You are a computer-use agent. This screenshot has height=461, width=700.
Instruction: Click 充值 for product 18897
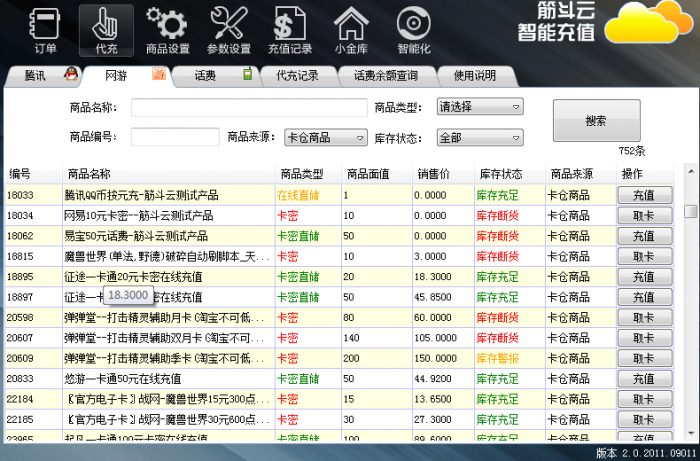(645, 297)
